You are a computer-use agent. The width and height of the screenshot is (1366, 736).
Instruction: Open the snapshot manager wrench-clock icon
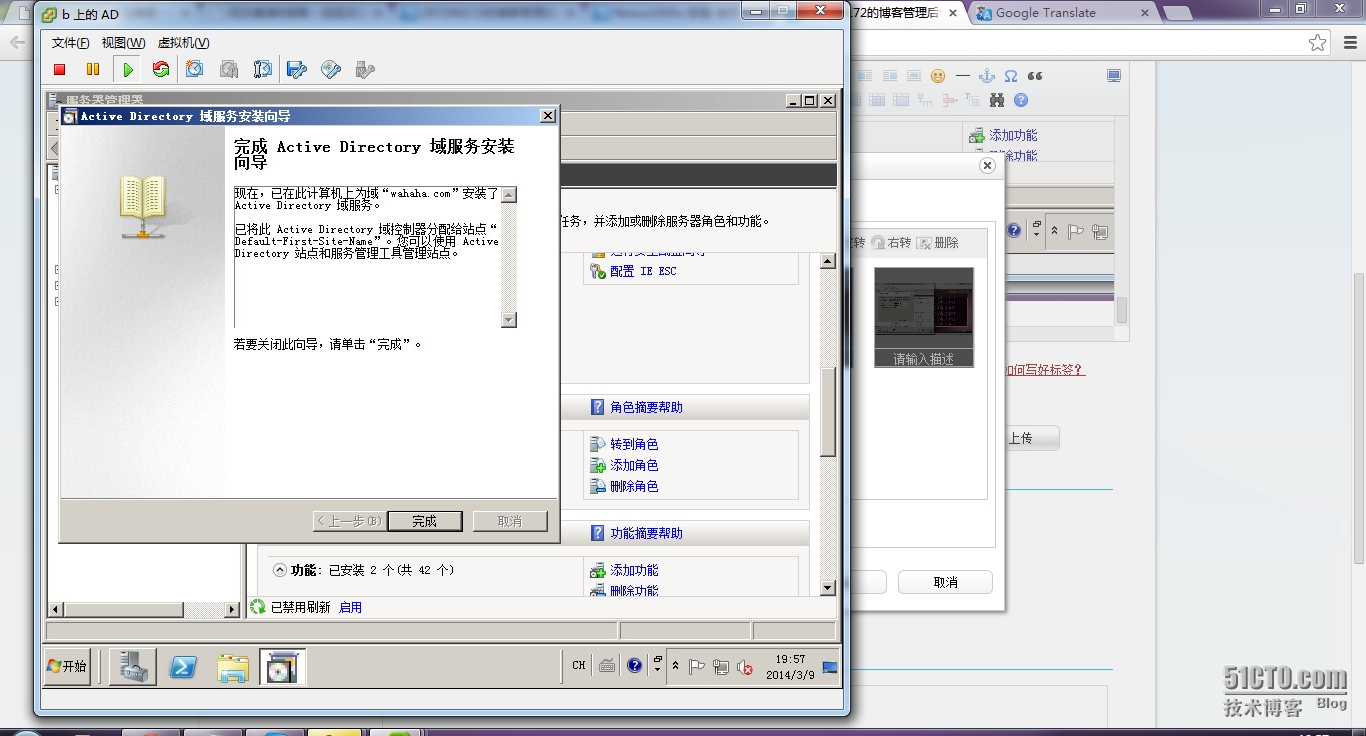pos(263,69)
